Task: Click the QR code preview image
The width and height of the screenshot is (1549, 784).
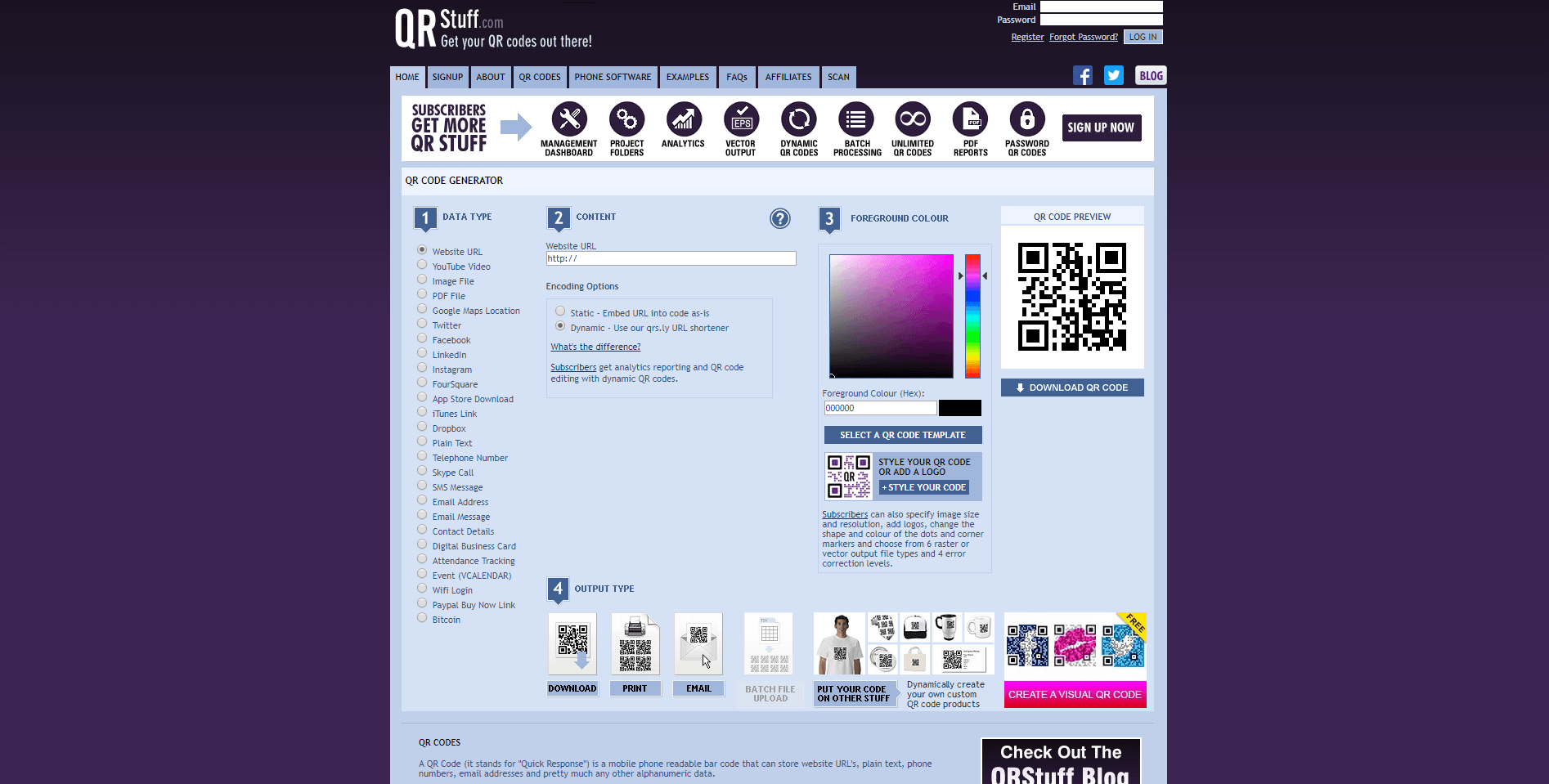Action: (1072, 297)
